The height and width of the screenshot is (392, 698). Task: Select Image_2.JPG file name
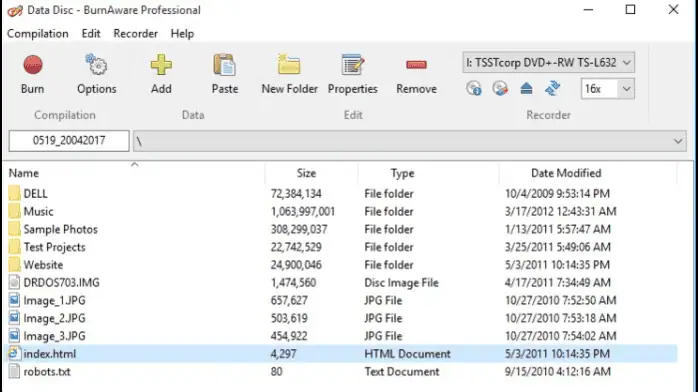54,319
